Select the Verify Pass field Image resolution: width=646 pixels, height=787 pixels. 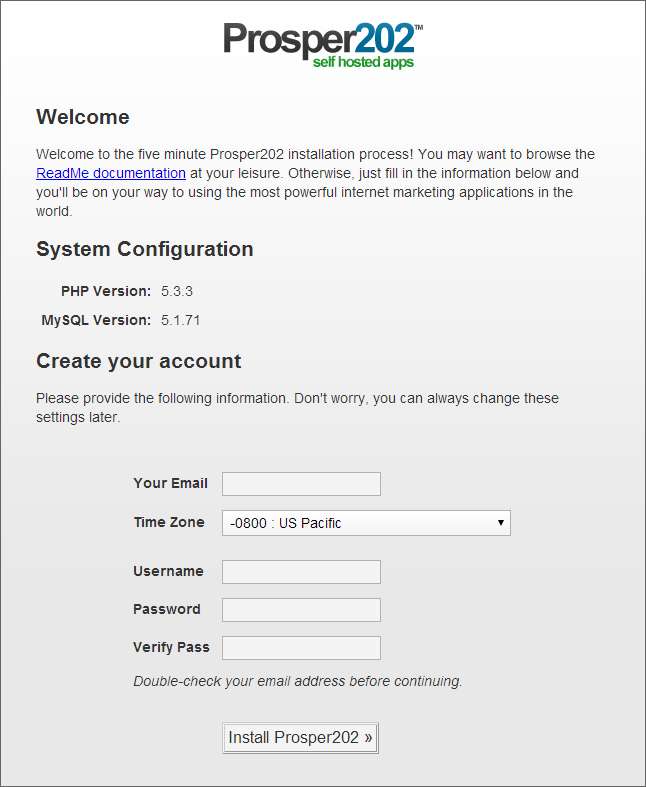click(x=301, y=648)
